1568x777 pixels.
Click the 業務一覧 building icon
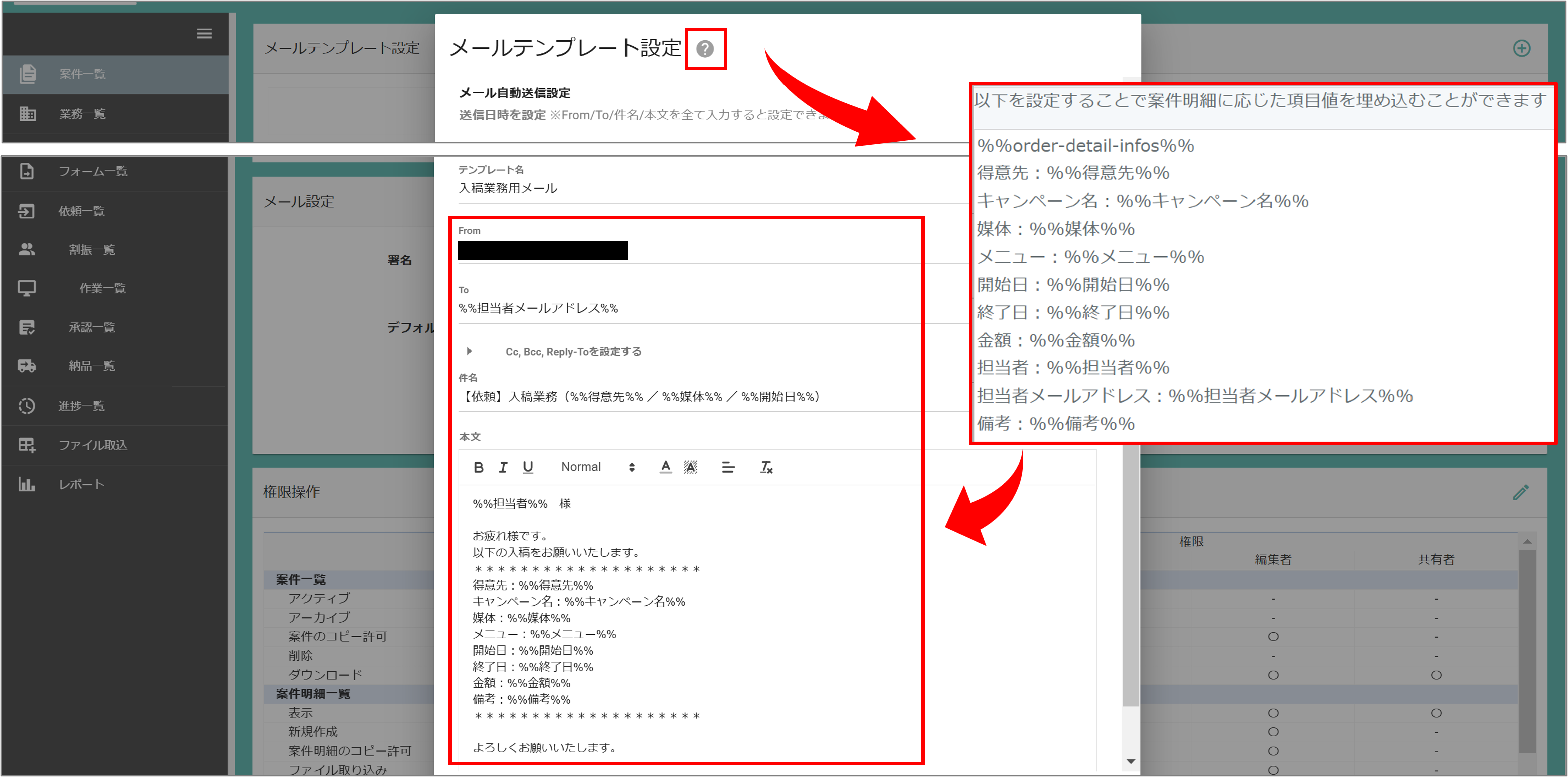click(x=28, y=114)
